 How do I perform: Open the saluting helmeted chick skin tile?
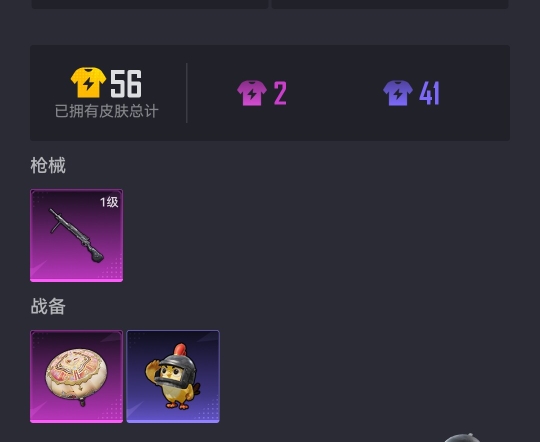pyautogui.click(x=173, y=377)
